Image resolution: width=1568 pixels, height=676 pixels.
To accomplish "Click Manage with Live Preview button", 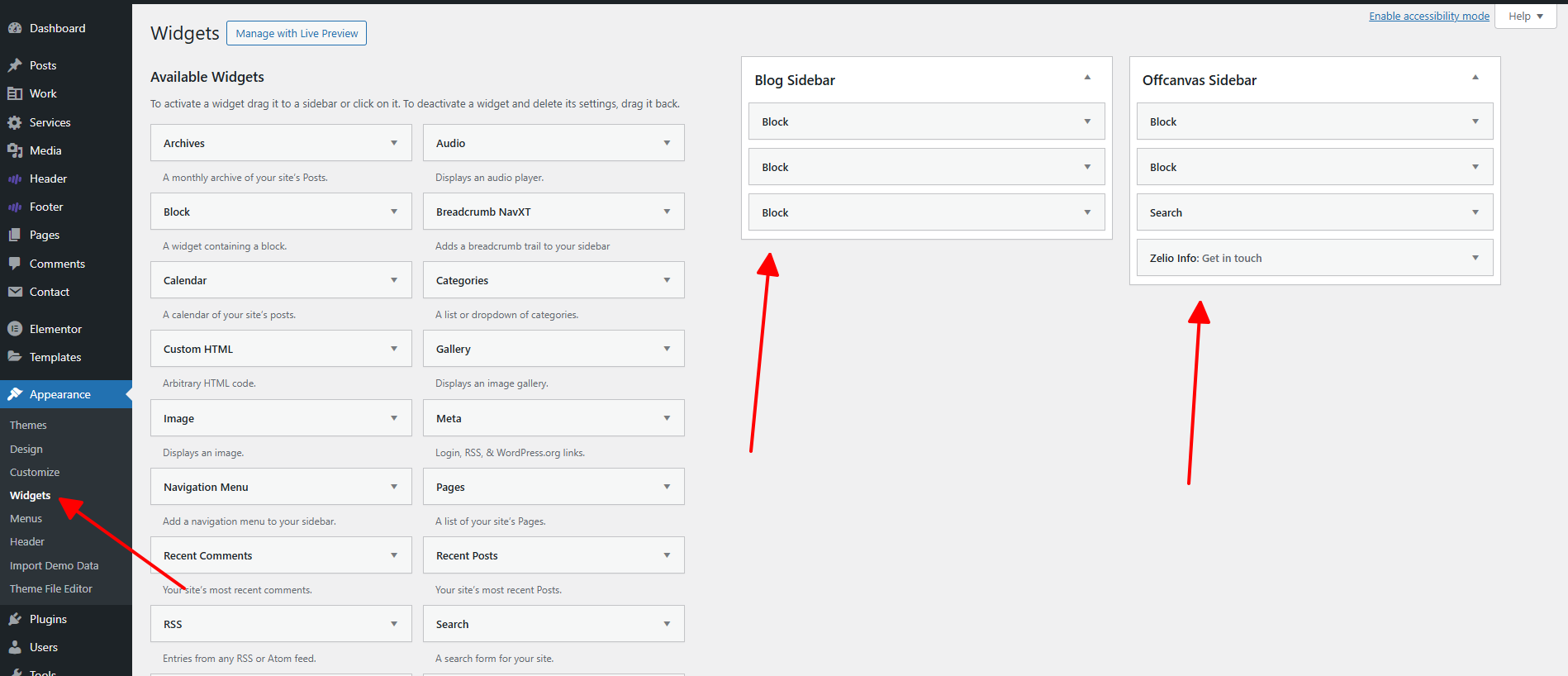I will pyautogui.click(x=297, y=33).
